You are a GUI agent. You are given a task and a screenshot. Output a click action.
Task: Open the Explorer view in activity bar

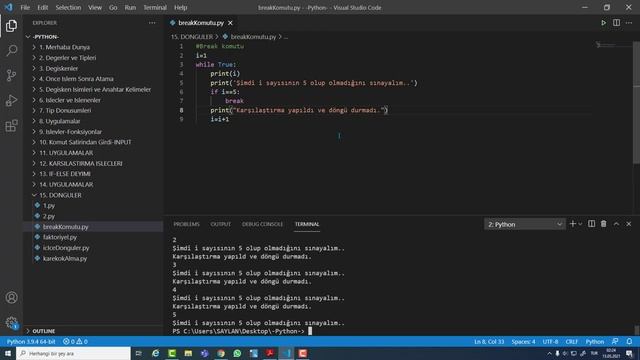(11, 26)
